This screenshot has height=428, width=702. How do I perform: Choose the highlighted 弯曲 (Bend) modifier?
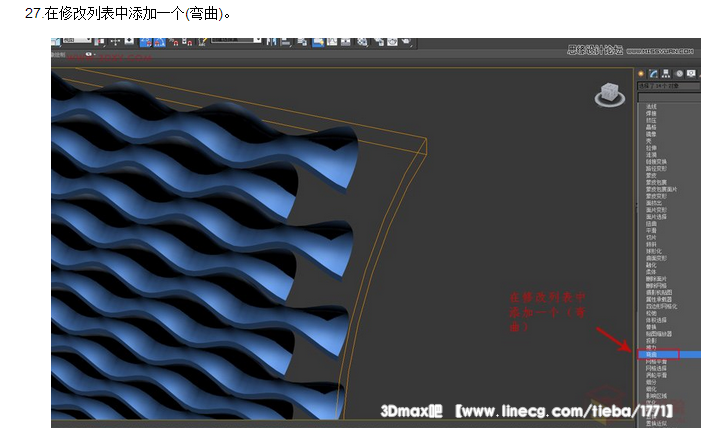[x=669, y=355]
